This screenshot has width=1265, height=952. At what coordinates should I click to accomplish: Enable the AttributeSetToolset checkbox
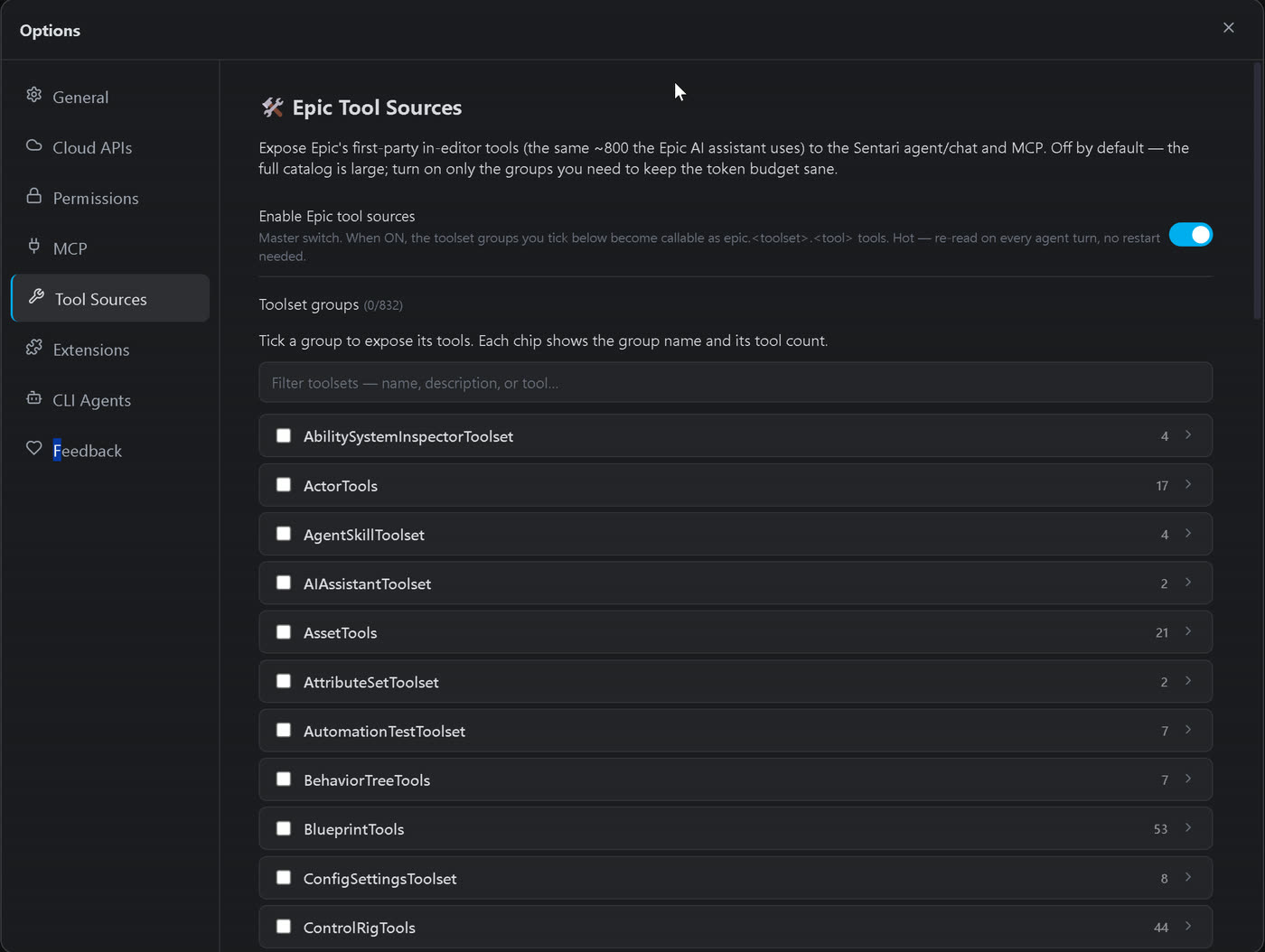click(284, 681)
